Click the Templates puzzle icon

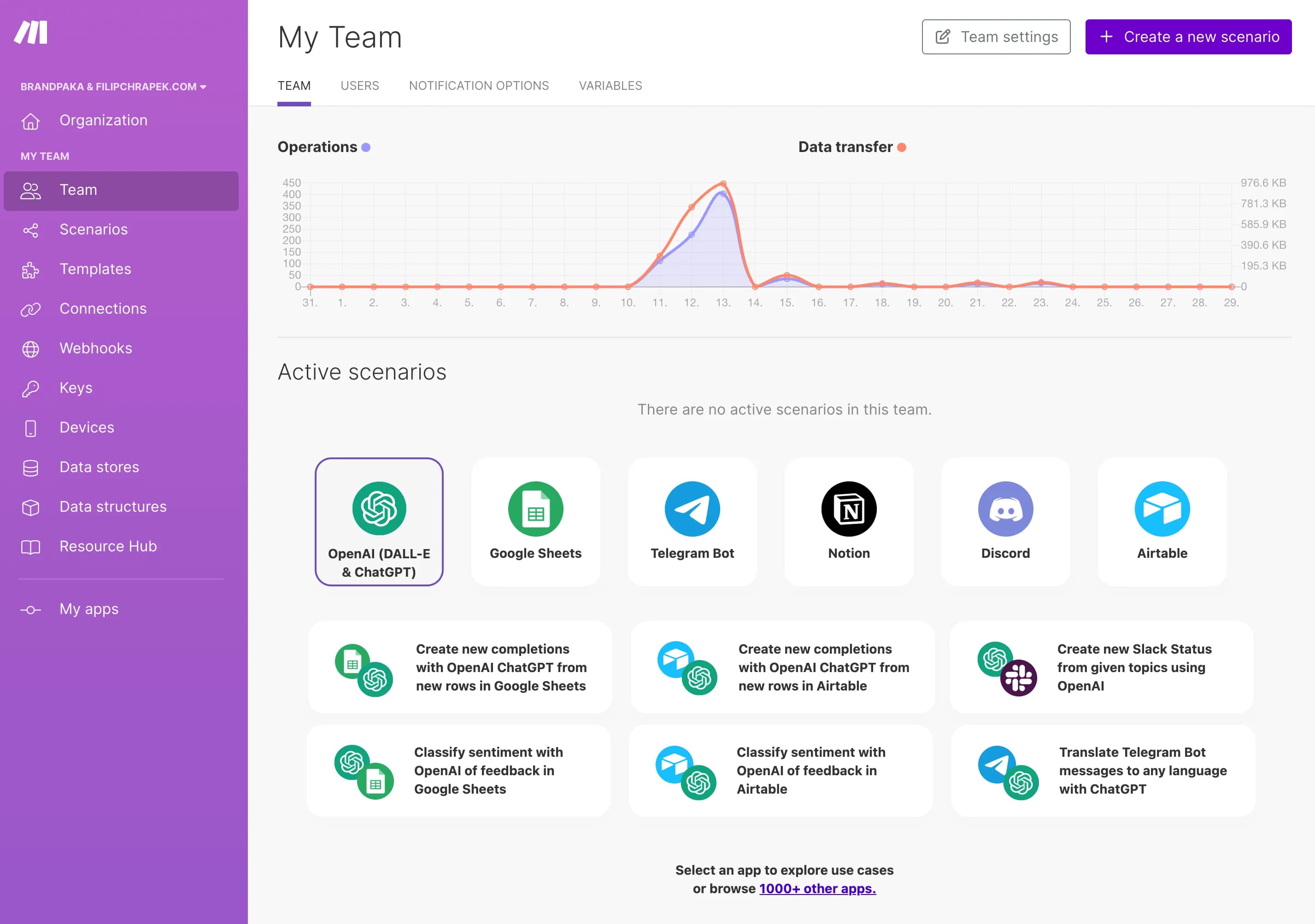point(30,269)
